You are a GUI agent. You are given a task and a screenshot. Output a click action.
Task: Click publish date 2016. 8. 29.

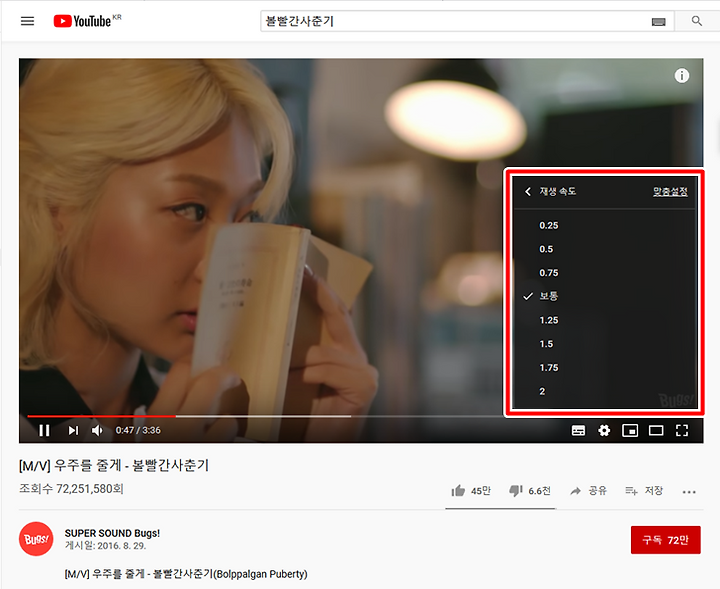pos(105,545)
